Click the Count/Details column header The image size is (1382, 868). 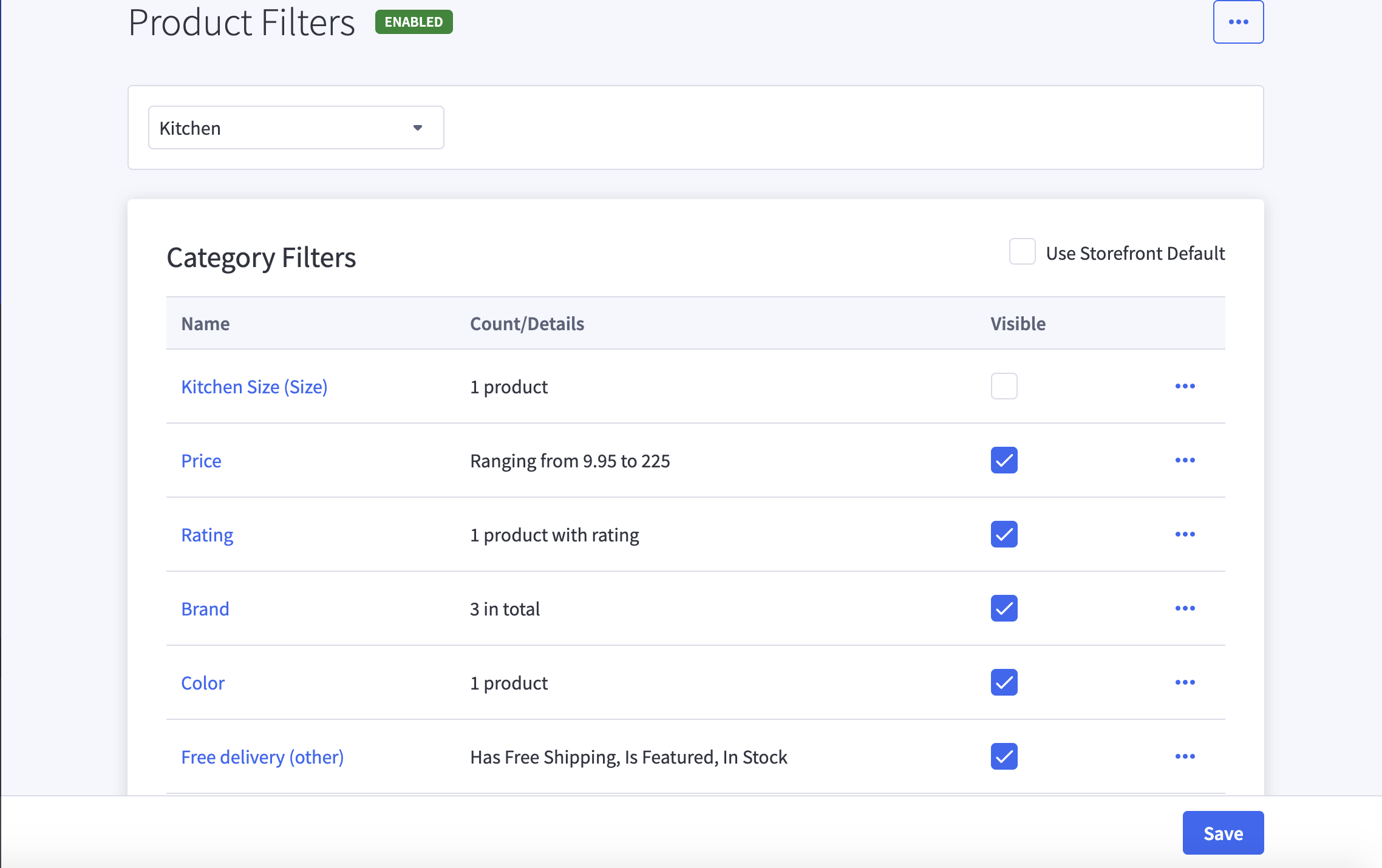pos(526,324)
